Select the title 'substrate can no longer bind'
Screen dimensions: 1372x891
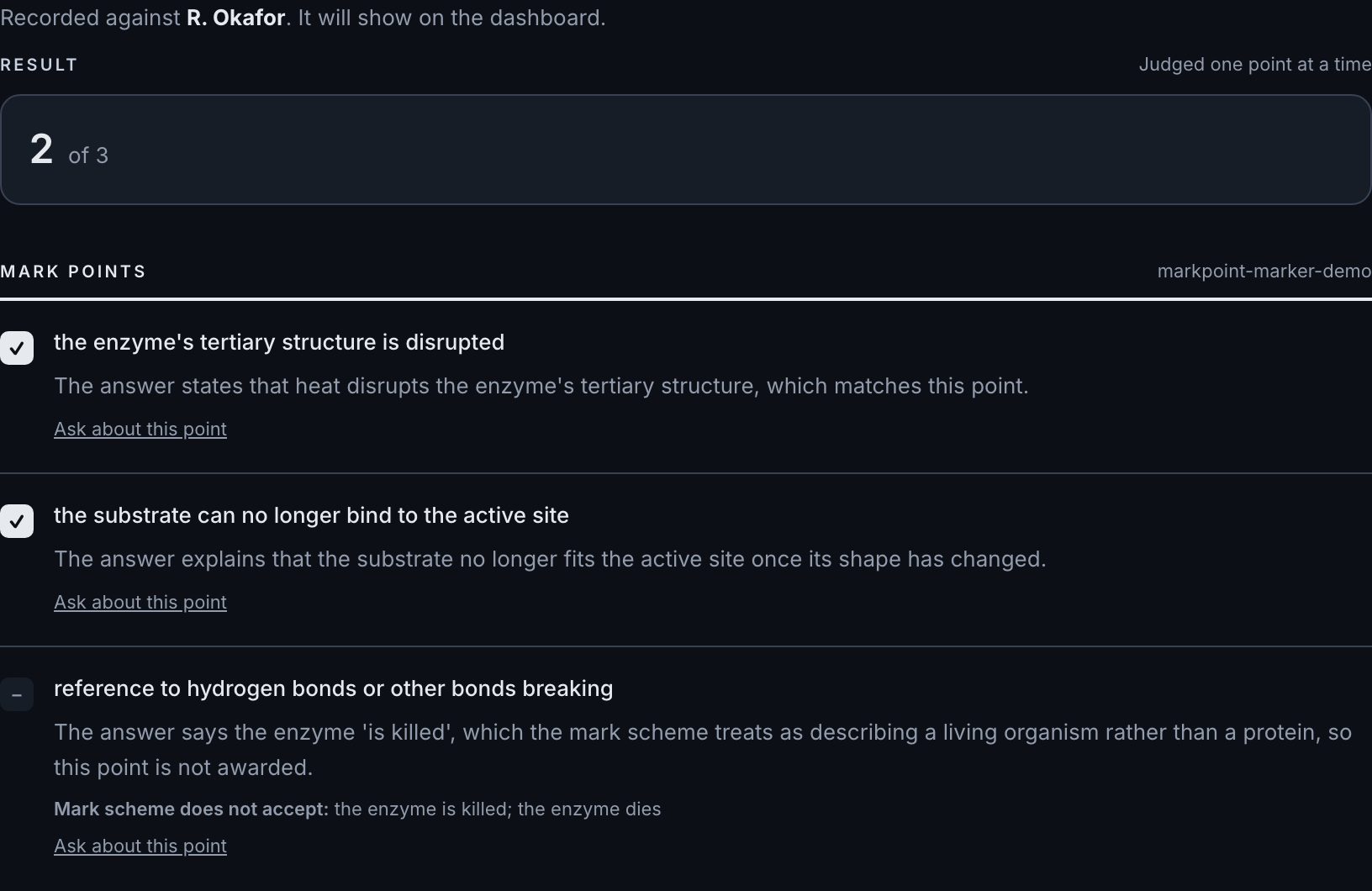pyautogui.click(x=311, y=515)
